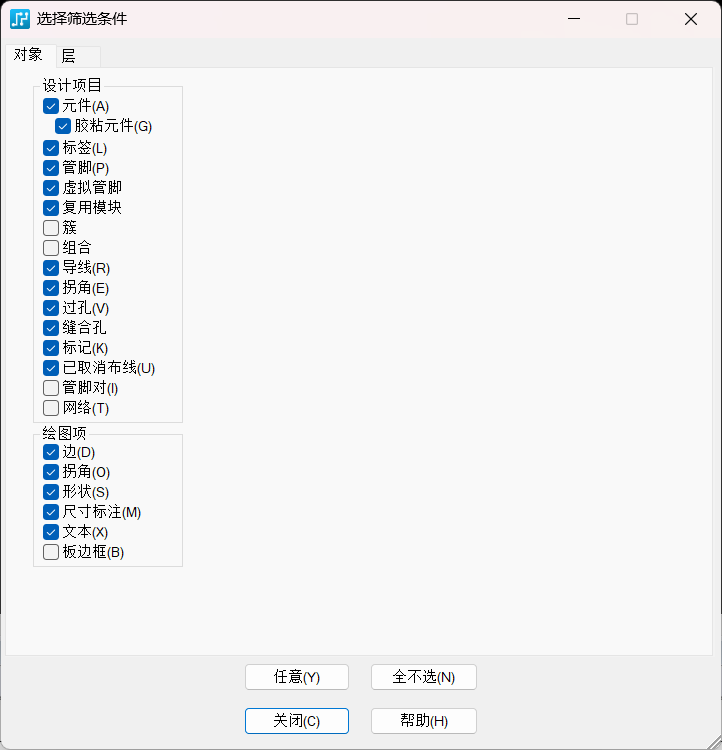Uncheck 导线(R) filter
This screenshot has height=750, width=722.
coord(51,268)
